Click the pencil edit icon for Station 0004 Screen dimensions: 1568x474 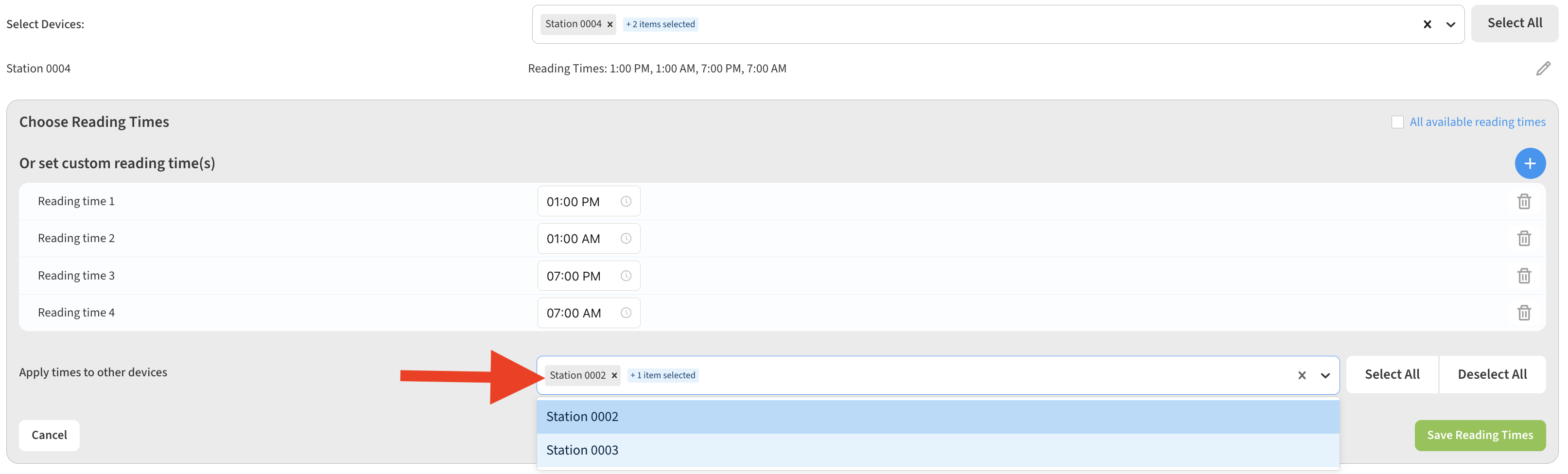tap(1542, 69)
